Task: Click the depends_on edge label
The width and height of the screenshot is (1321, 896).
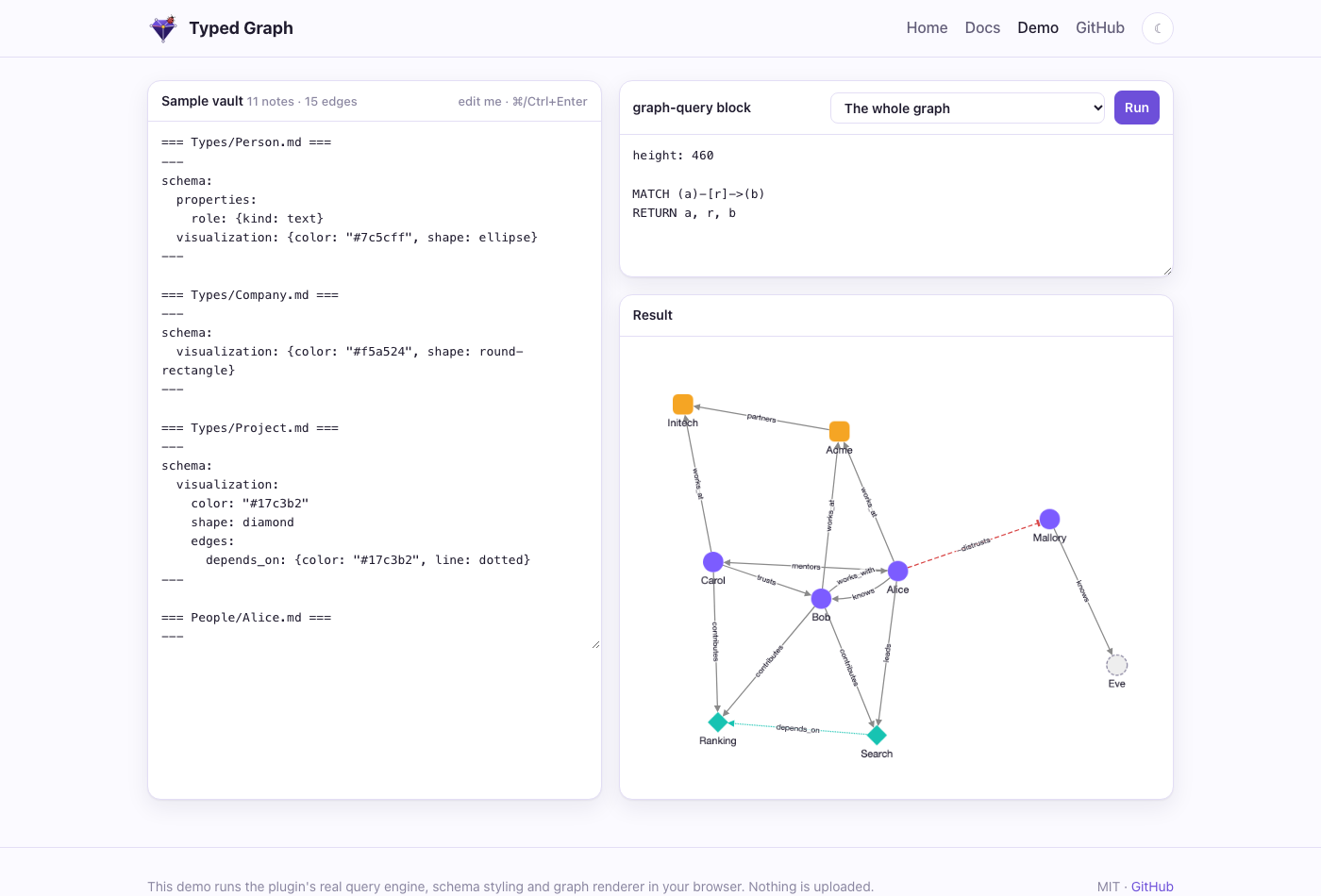Action: click(797, 729)
